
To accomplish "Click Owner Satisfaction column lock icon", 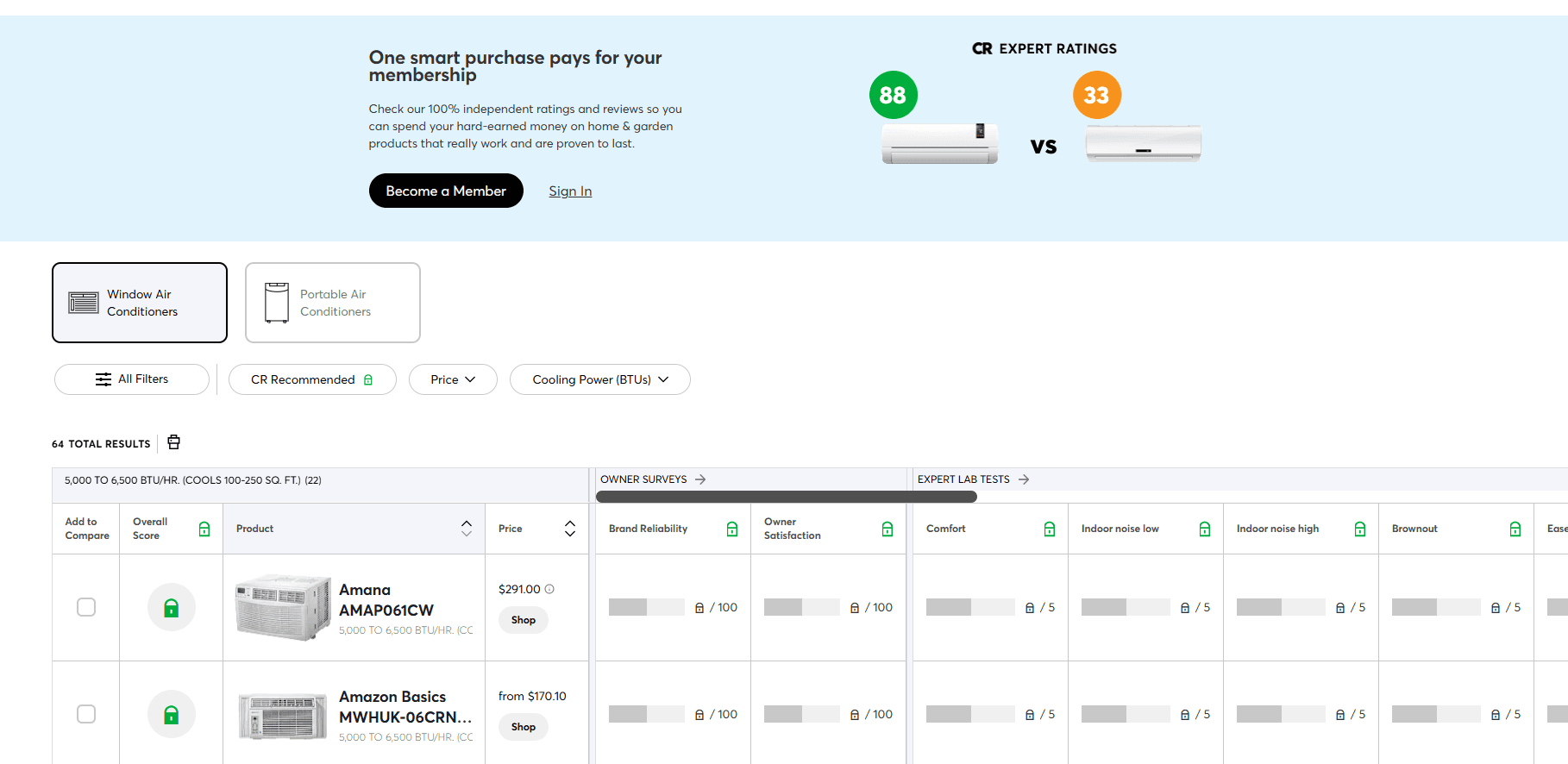I will point(887,529).
